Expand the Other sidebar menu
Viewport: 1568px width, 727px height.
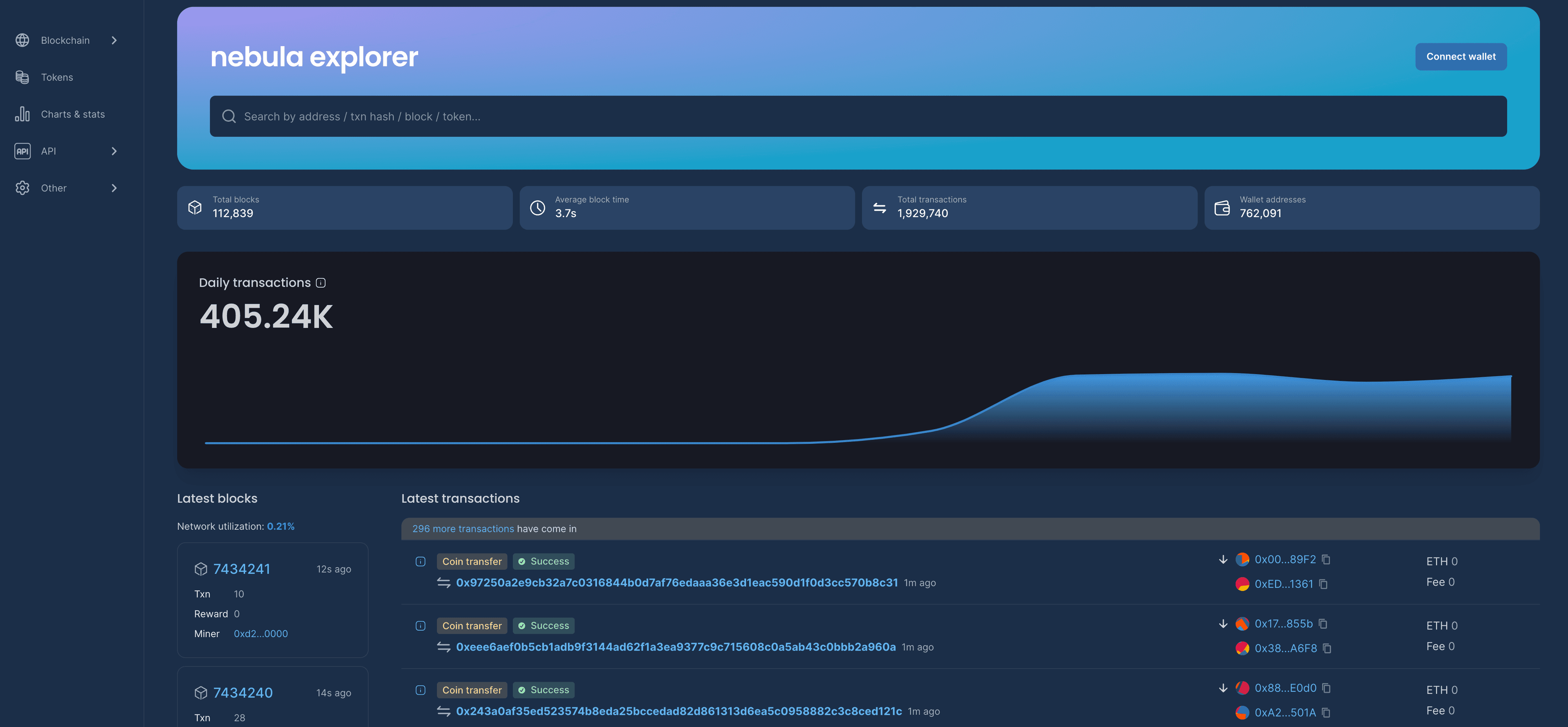114,188
